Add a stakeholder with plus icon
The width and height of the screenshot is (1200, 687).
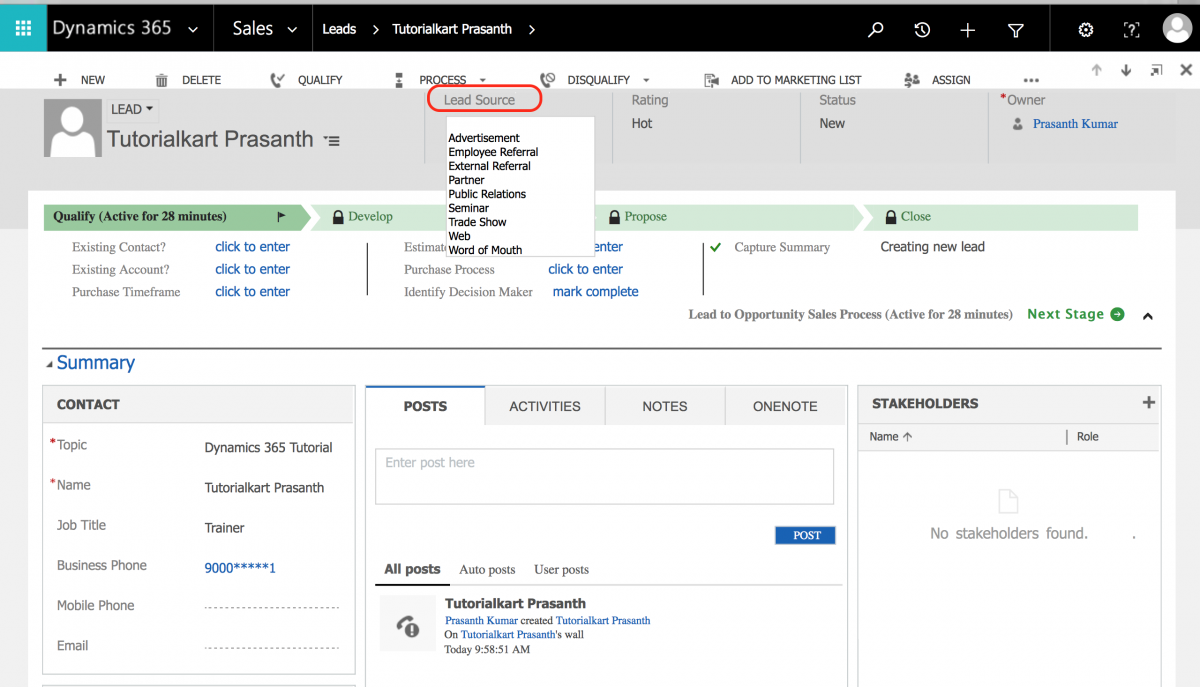[1148, 402]
